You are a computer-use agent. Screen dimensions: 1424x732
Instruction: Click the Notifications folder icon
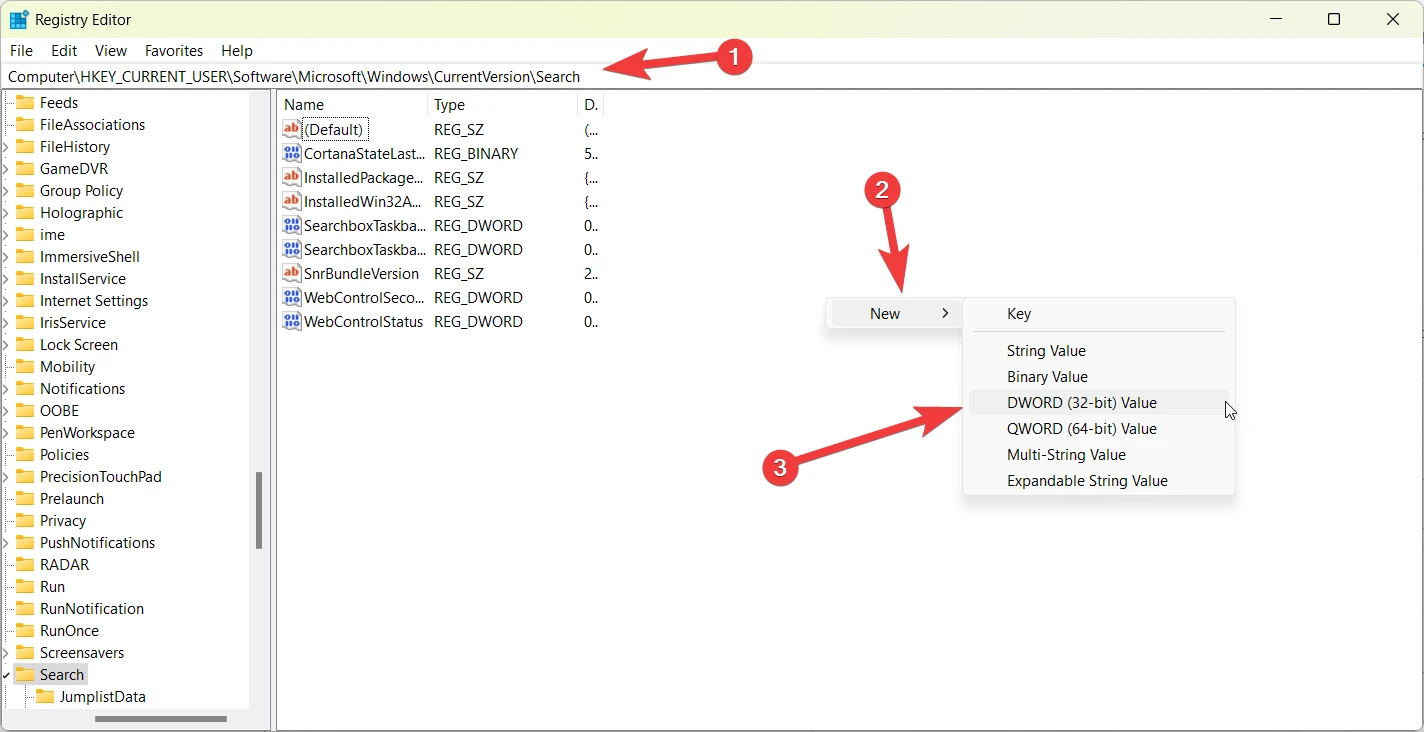pos(25,388)
